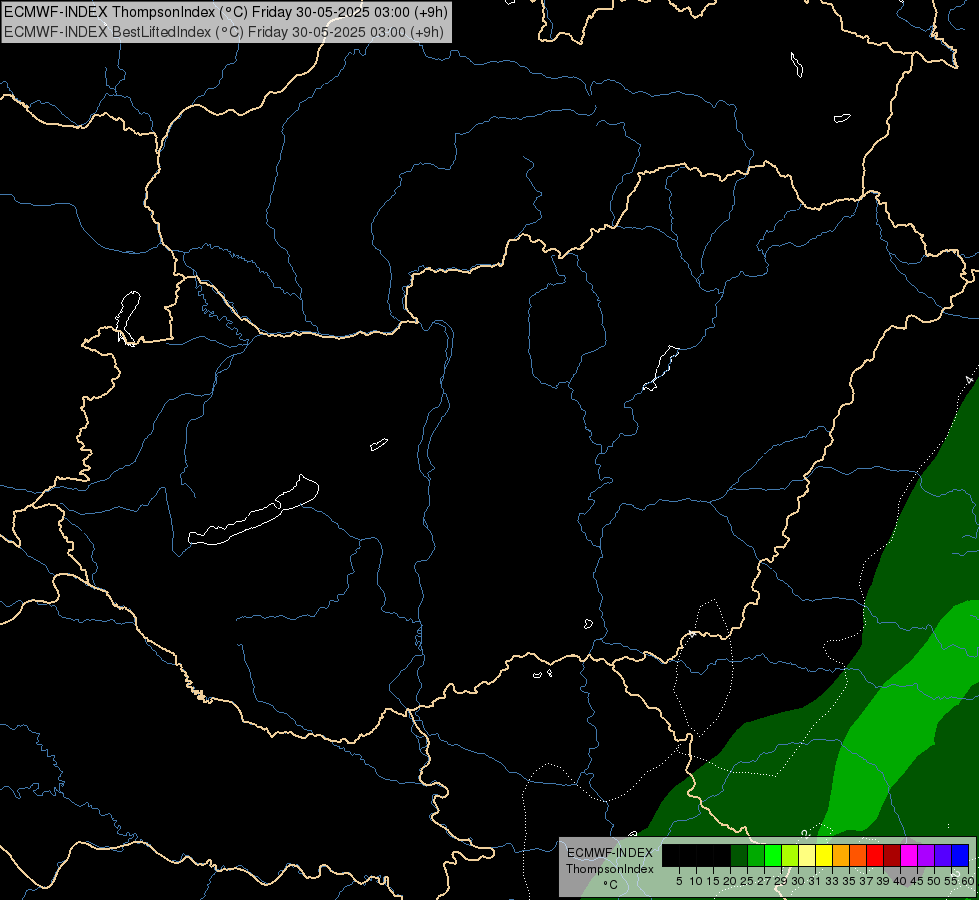This screenshot has width=979, height=900.
Task: Click the legend tick value 10
Action: click(696, 881)
